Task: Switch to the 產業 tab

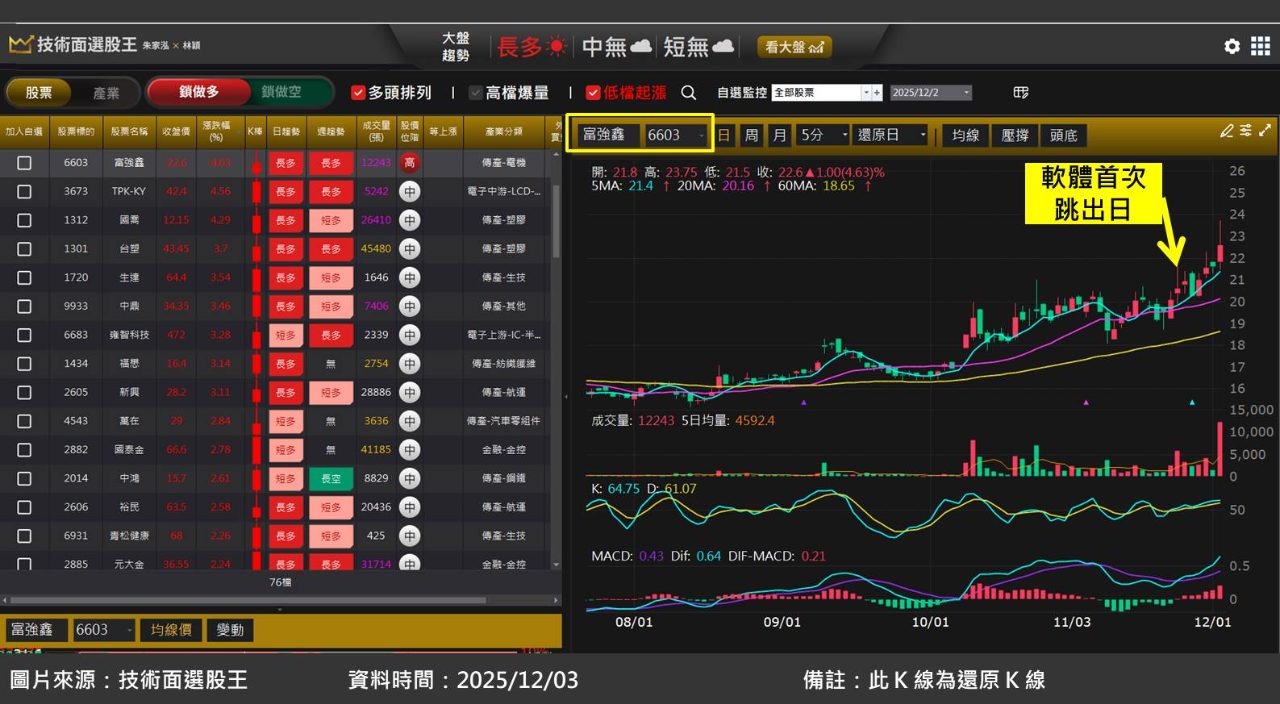Action: [106, 93]
